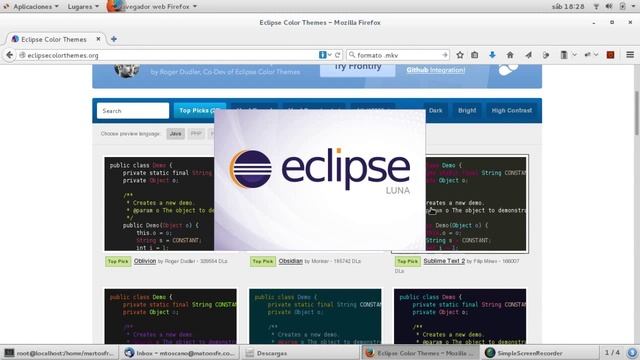Click the developer icon after the paper plane
Image resolution: width=640 pixels, height=360 pixels.
546,55
